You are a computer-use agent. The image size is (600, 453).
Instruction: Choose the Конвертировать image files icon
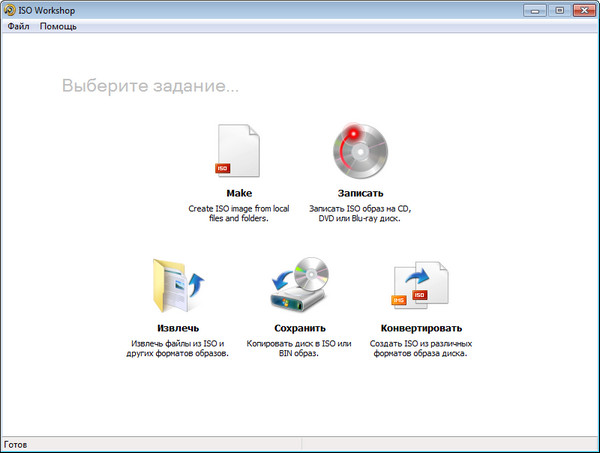click(421, 287)
